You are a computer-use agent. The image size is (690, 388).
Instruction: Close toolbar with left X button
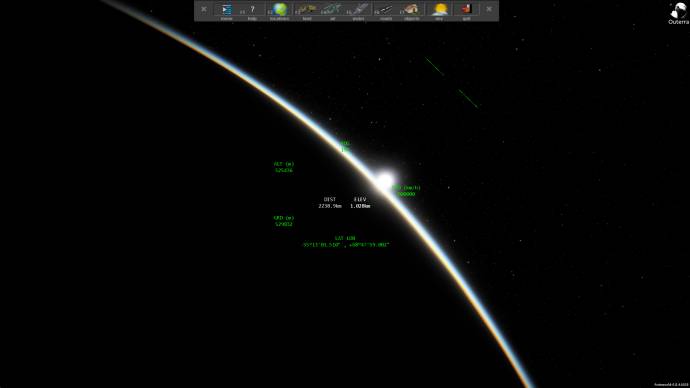204,9
